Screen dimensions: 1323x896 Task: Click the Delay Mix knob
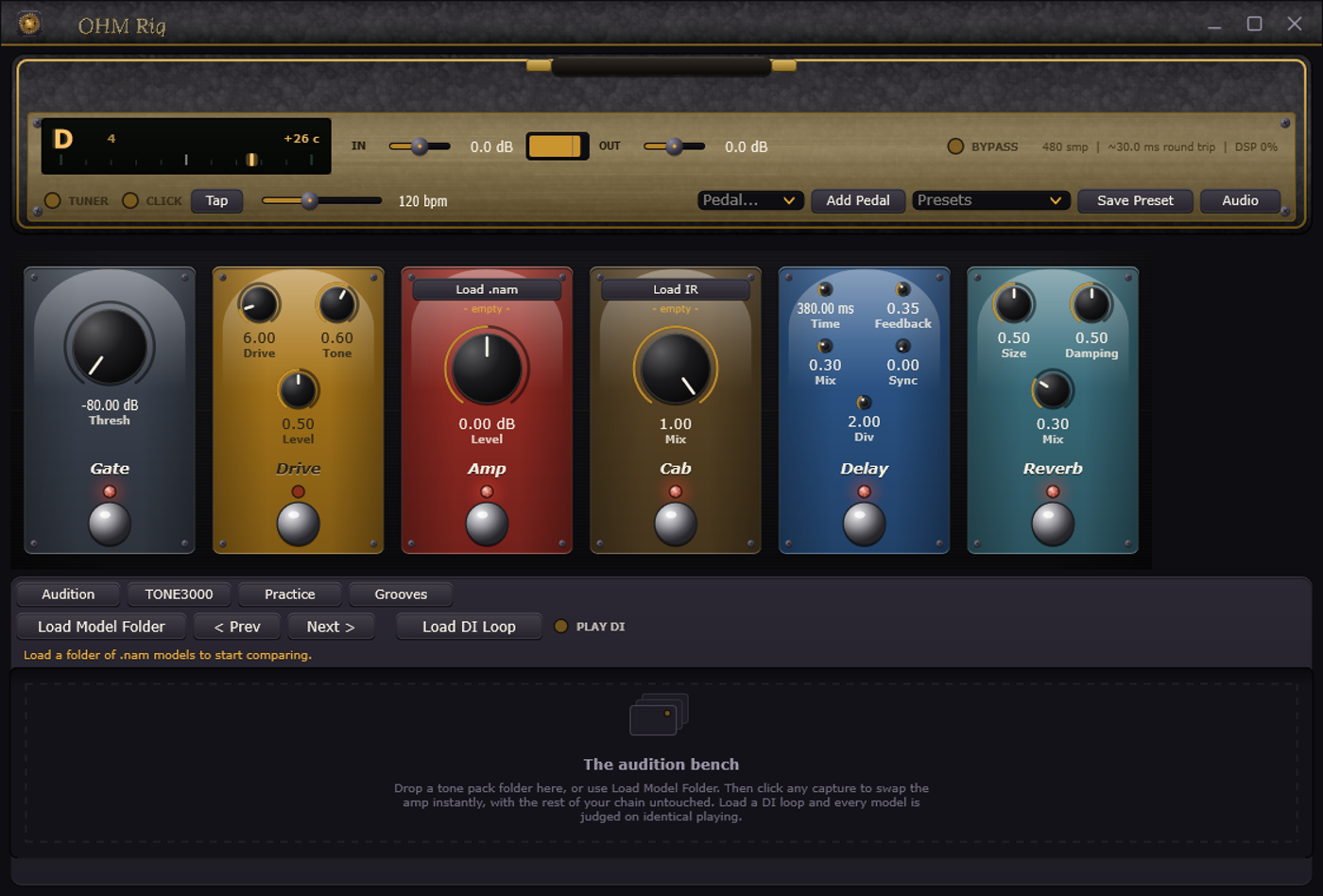[825, 346]
